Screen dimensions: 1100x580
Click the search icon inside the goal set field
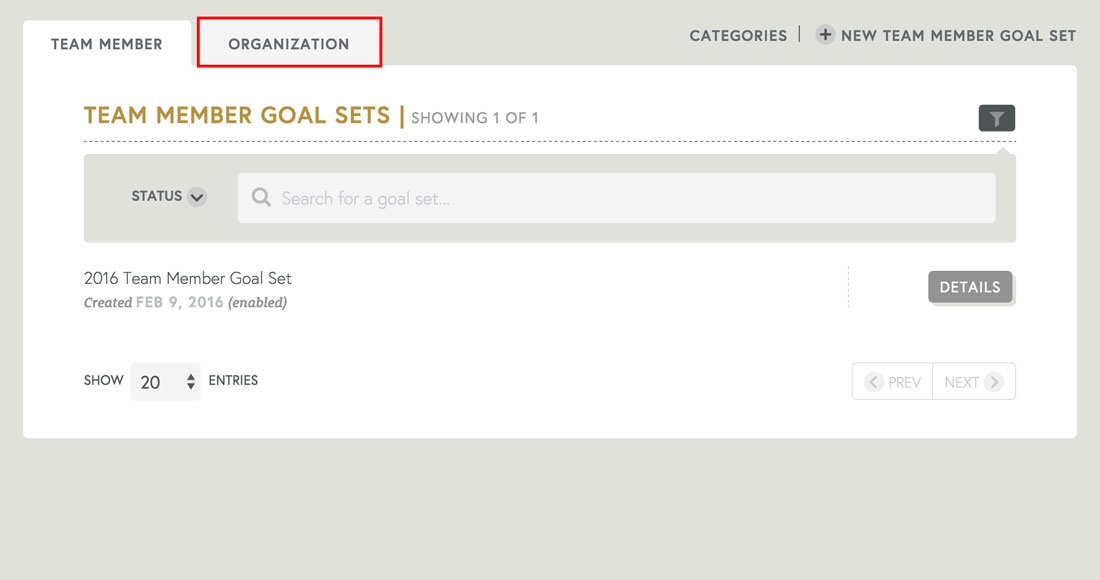[x=260, y=197]
